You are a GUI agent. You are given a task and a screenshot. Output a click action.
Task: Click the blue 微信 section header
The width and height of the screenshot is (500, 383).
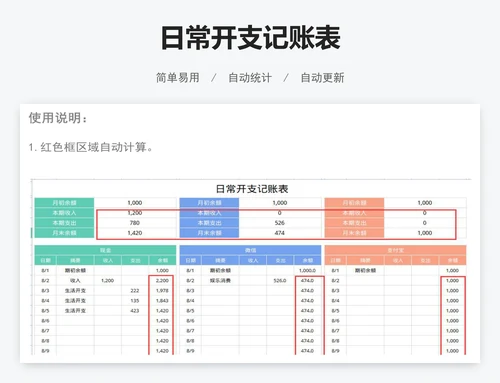tap(250, 250)
